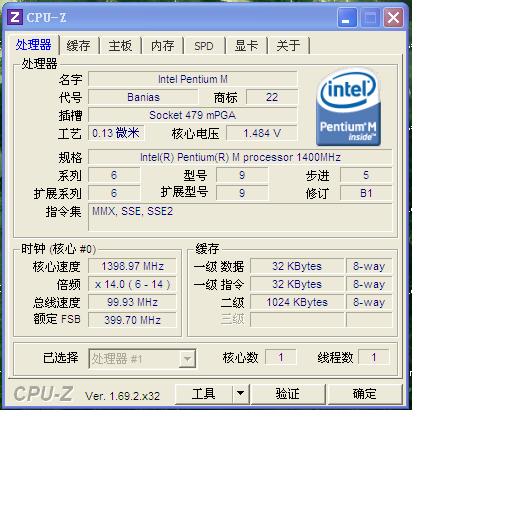The image size is (512, 512).
Task: Click the CPU-Z title bar logo icon
Action: pyautogui.click(x=15, y=17)
